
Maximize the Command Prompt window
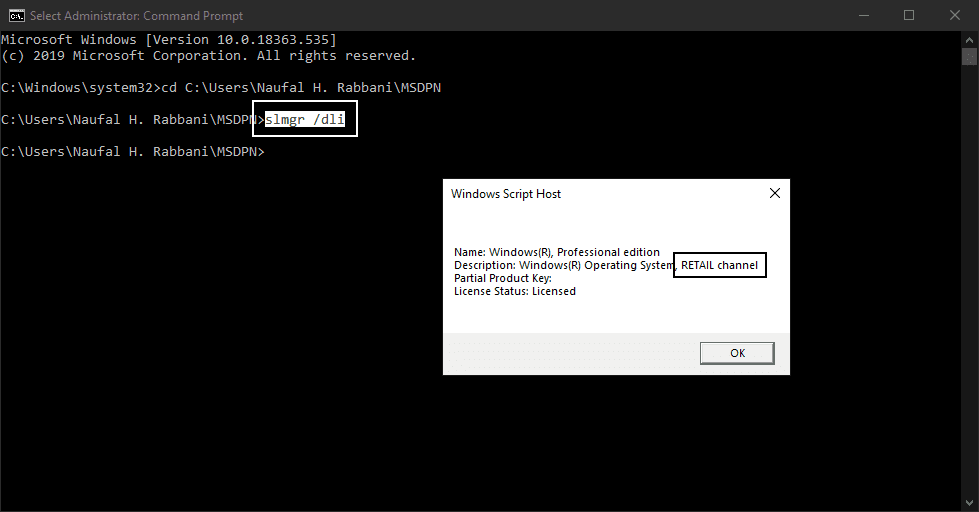point(909,16)
